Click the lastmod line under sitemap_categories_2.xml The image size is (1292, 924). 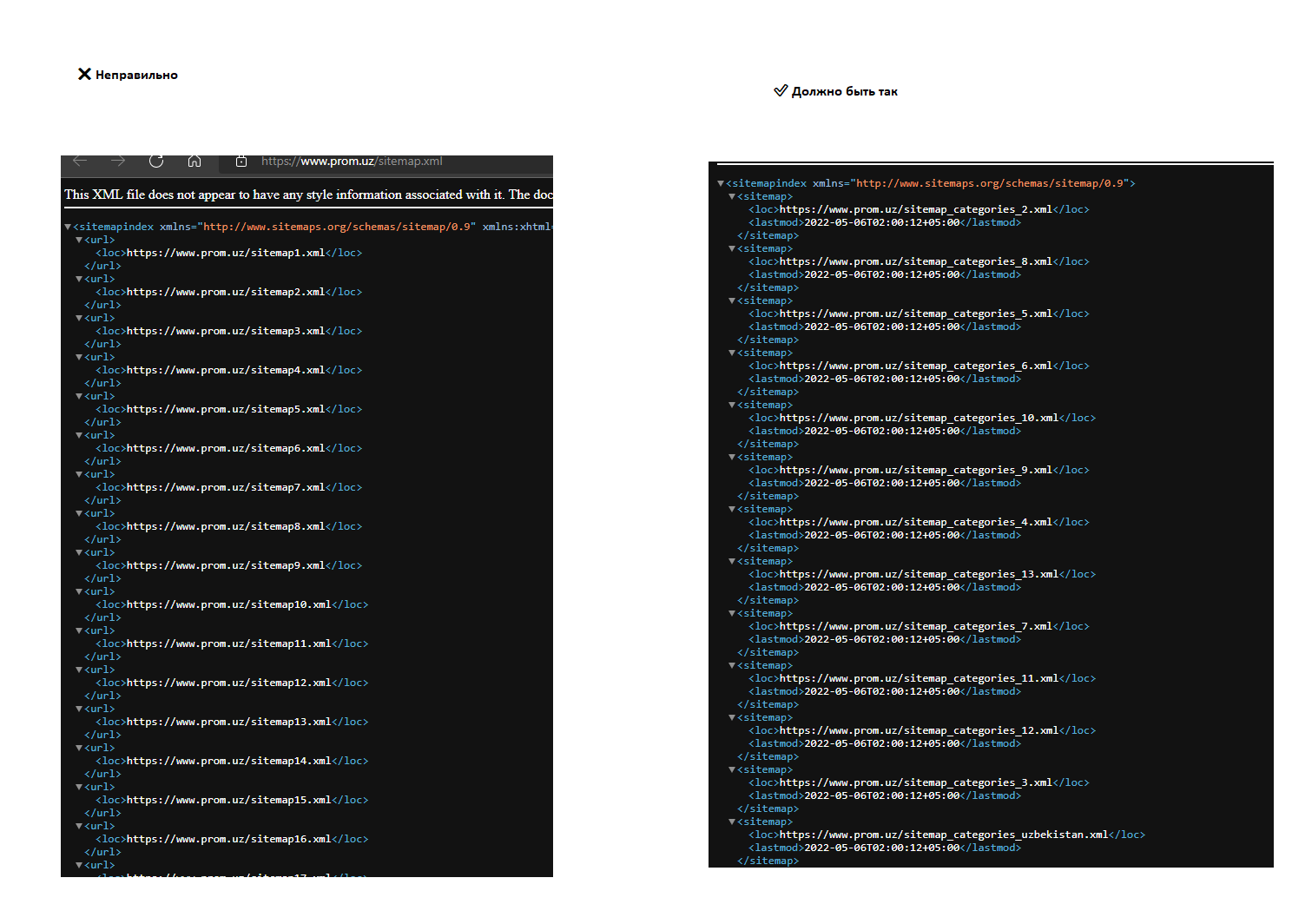coord(885,222)
